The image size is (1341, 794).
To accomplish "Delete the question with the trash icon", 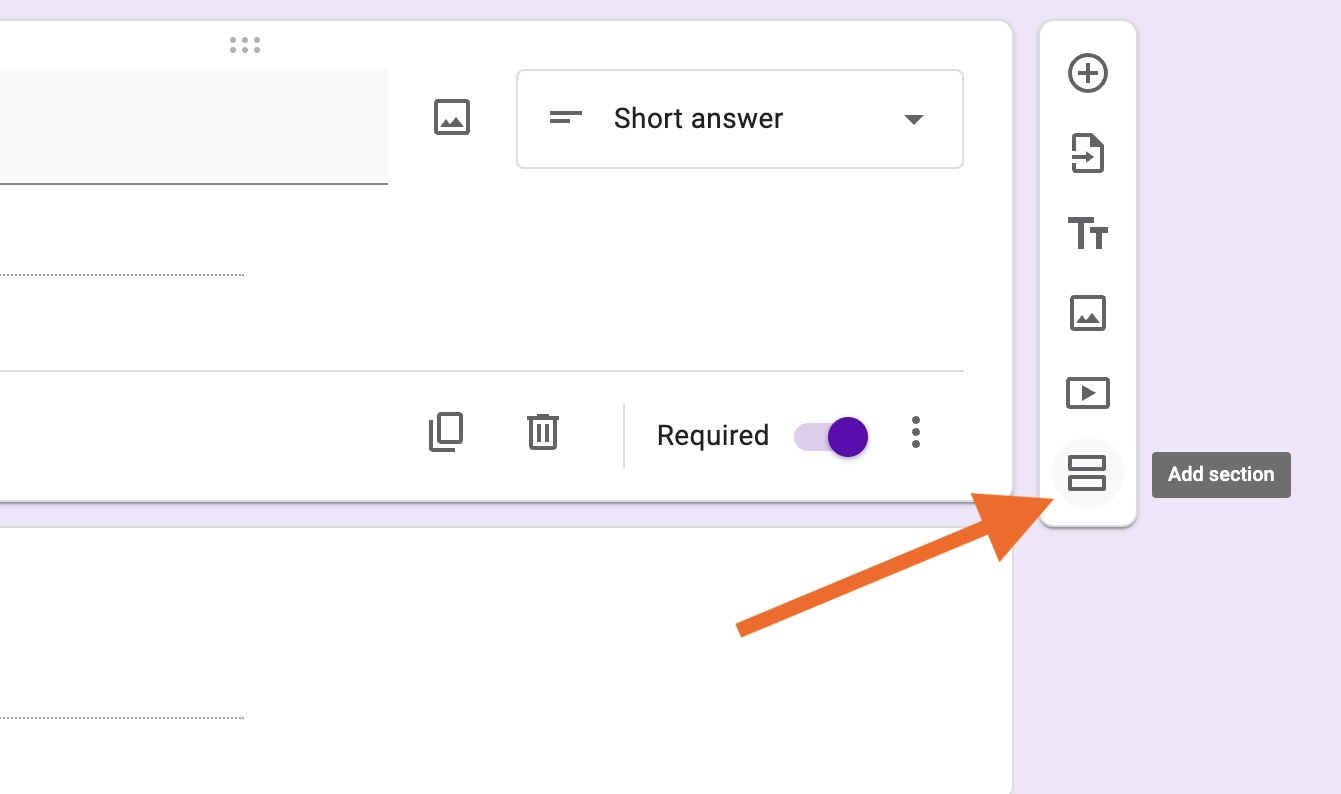I will 543,432.
